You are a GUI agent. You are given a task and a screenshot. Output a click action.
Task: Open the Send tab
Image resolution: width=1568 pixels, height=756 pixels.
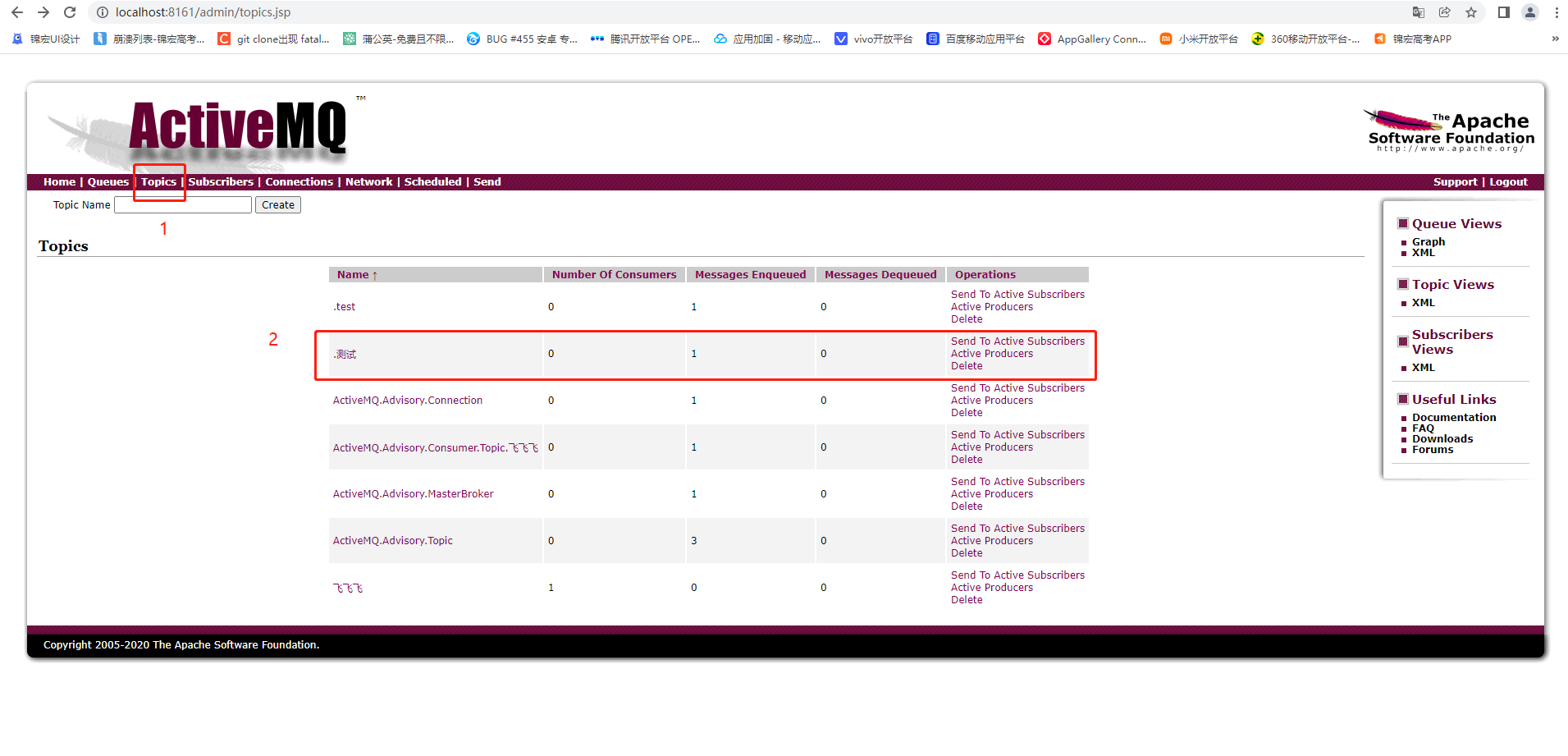[487, 182]
